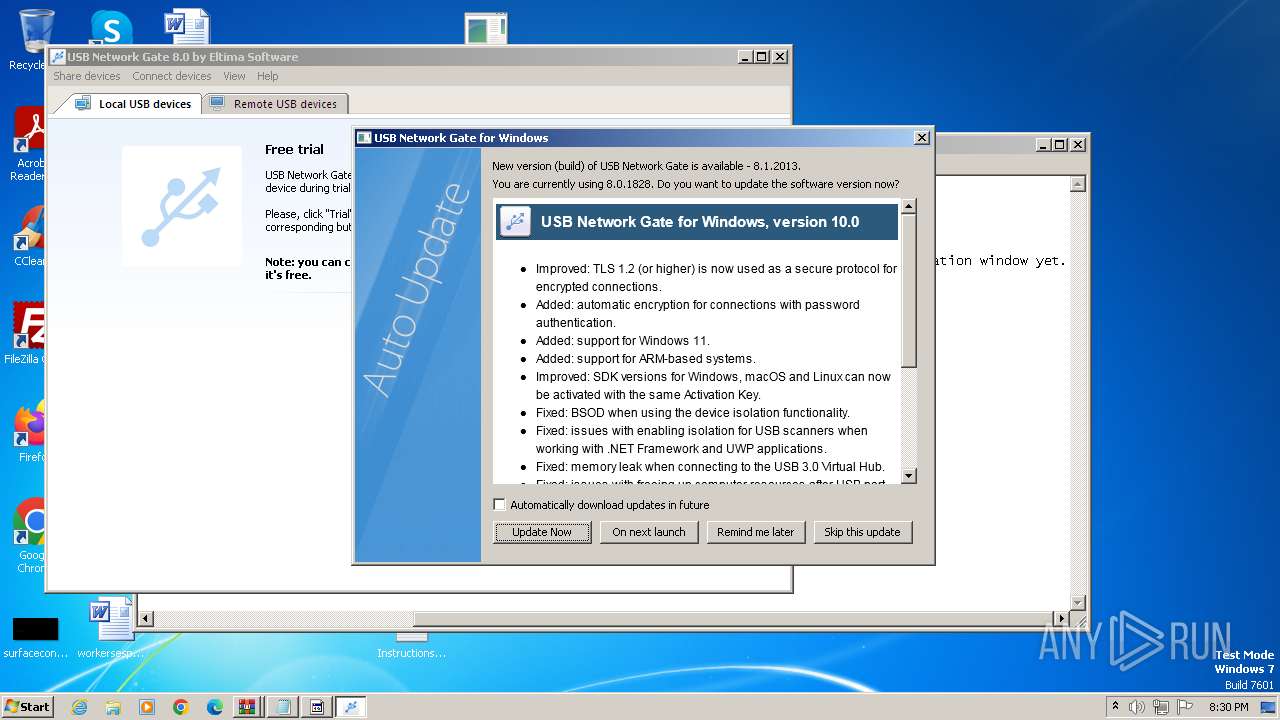This screenshot has height=720, width=1280.
Task: Click the volume speaker tray icon
Action: pyautogui.click(x=1137, y=706)
